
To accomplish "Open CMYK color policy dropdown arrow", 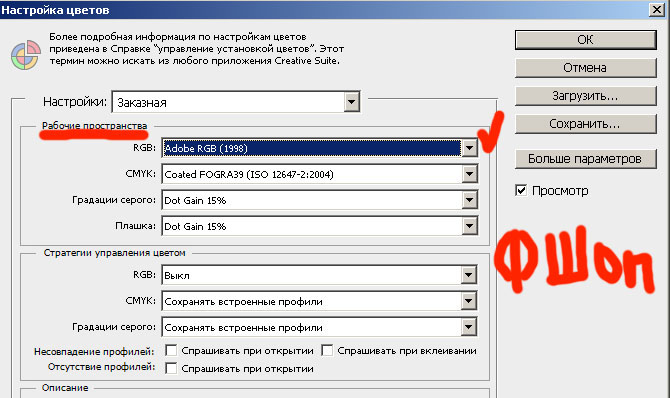I will point(469,301).
